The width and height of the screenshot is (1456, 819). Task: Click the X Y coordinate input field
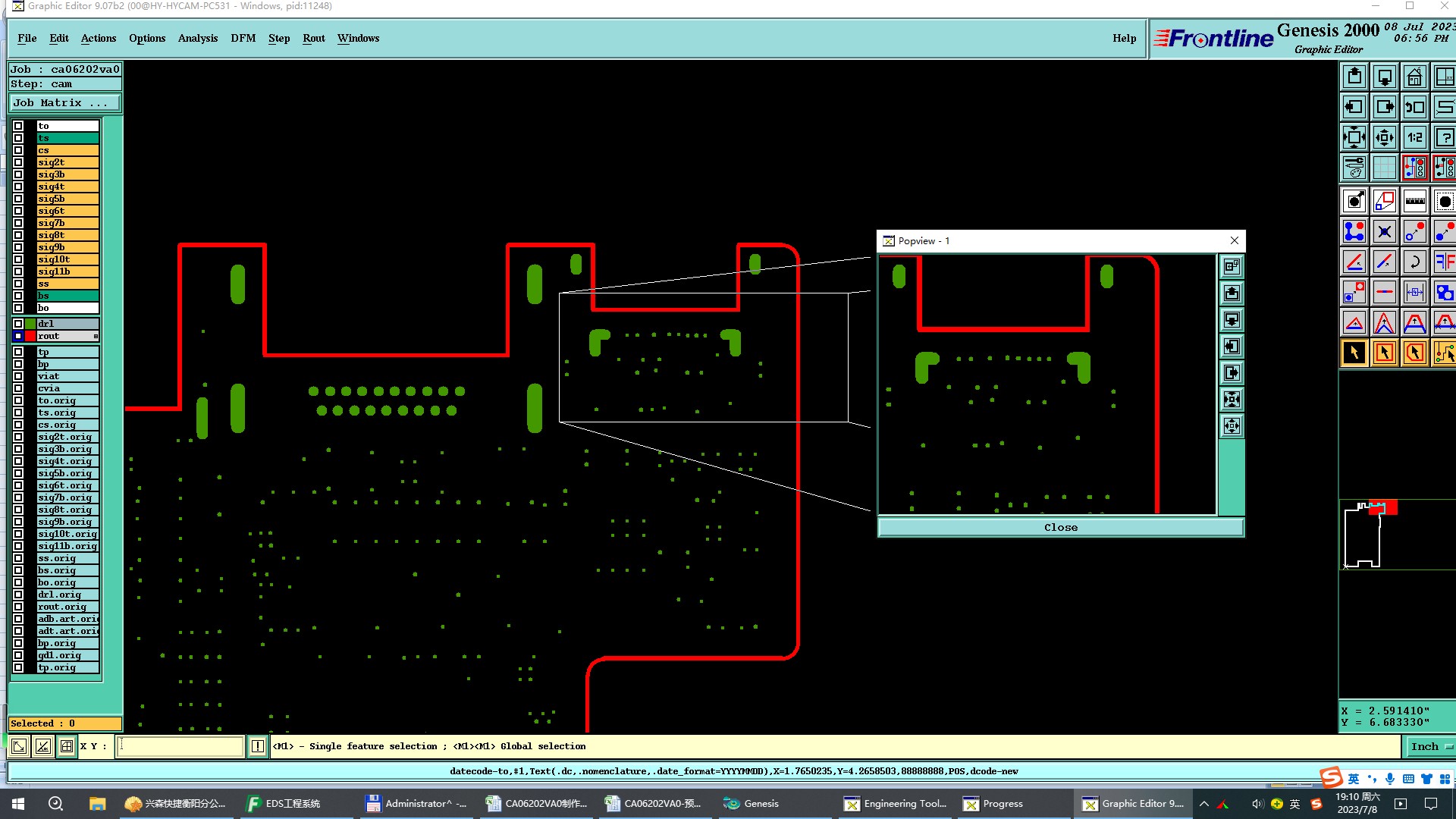tap(180, 746)
